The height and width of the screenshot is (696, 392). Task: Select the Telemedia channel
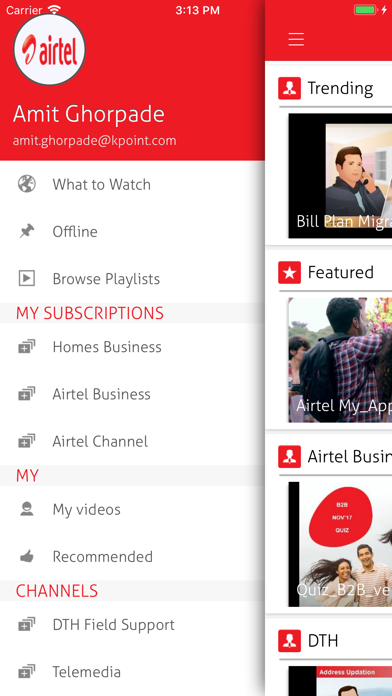click(x=132, y=672)
